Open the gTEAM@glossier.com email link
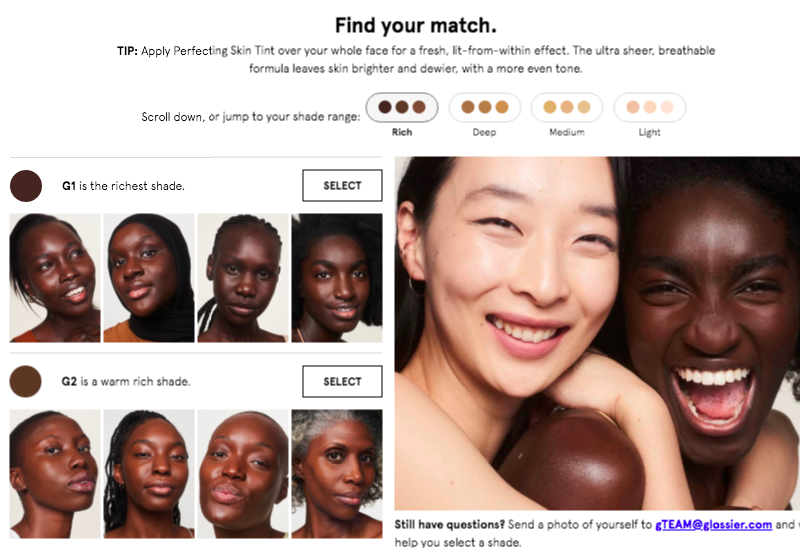The height and width of the screenshot is (548, 800). point(713,525)
